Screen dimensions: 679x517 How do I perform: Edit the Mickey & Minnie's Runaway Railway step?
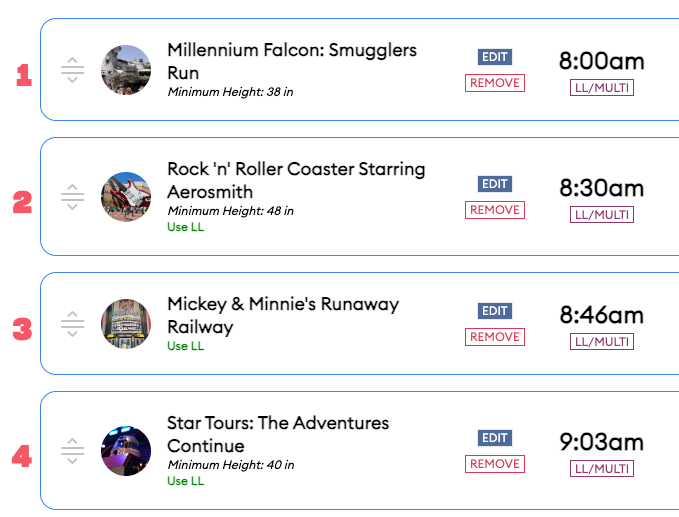(x=494, y=311)
